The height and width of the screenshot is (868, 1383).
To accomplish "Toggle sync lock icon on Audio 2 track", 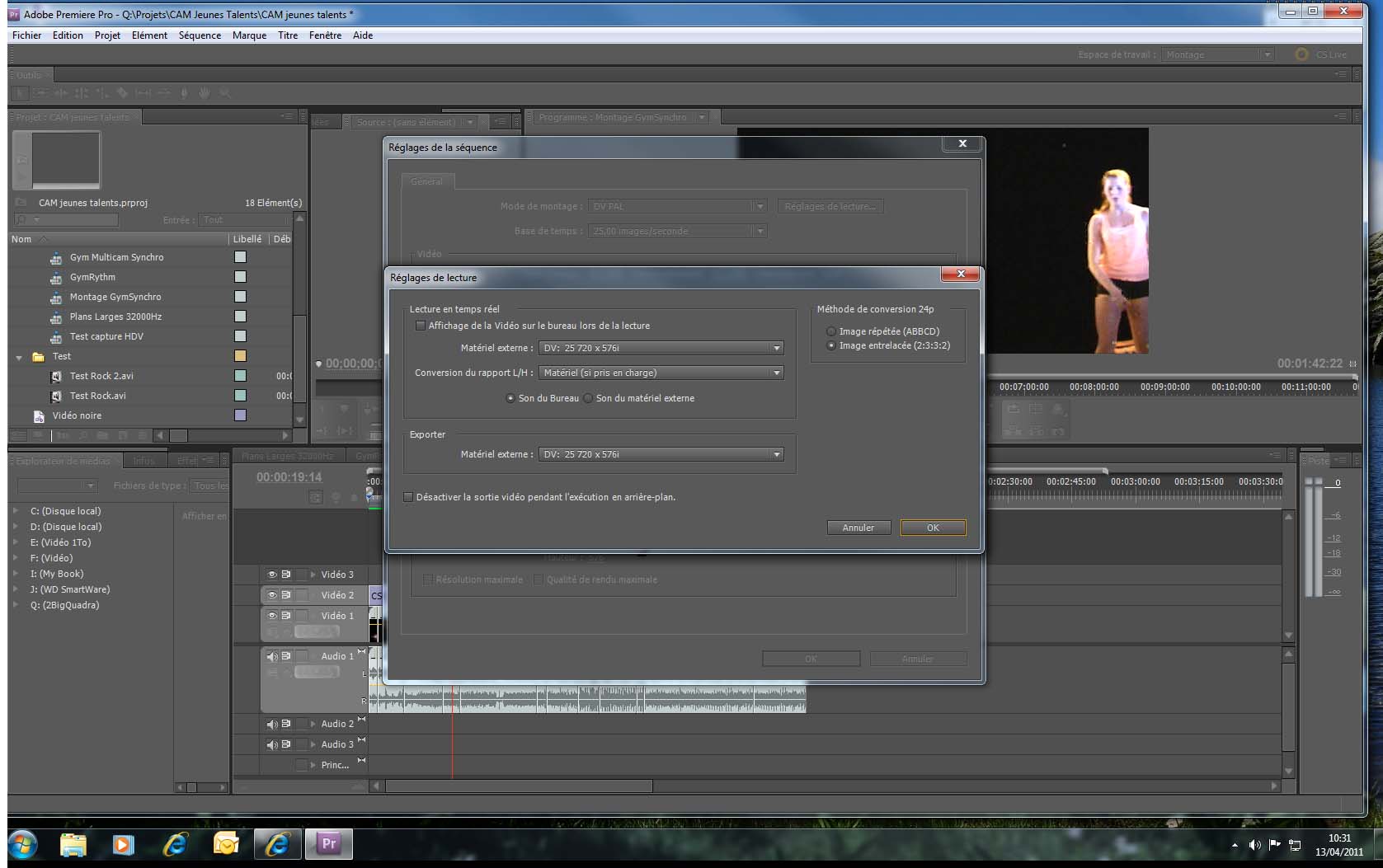I will pos(286,724).
